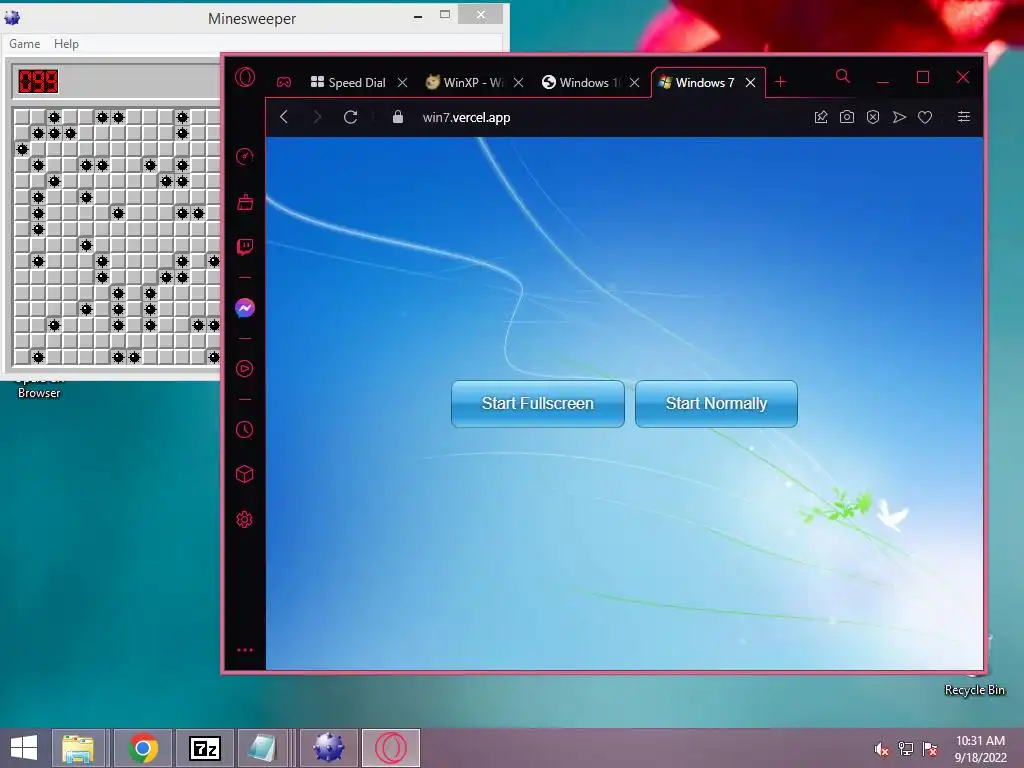
Task: Close the WinXP tab
Action: [x=519, y=82]
